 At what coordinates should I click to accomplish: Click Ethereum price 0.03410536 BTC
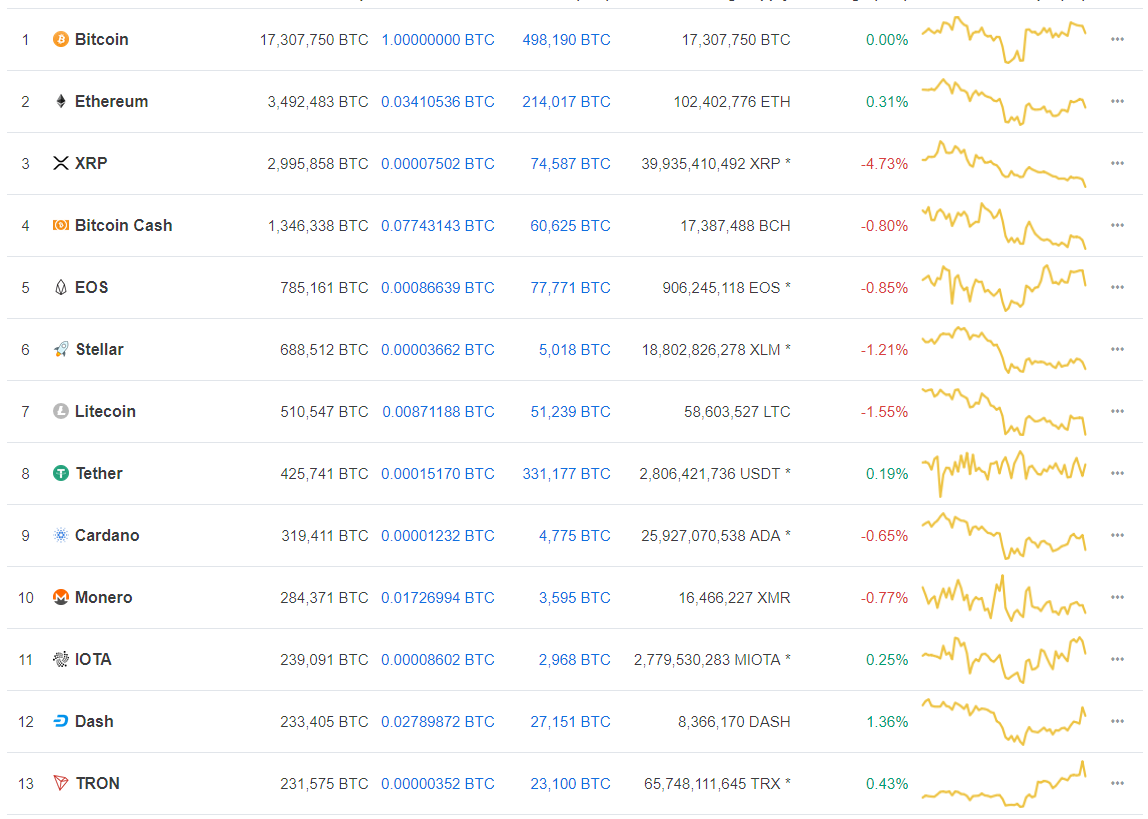(x=437, y=102)
